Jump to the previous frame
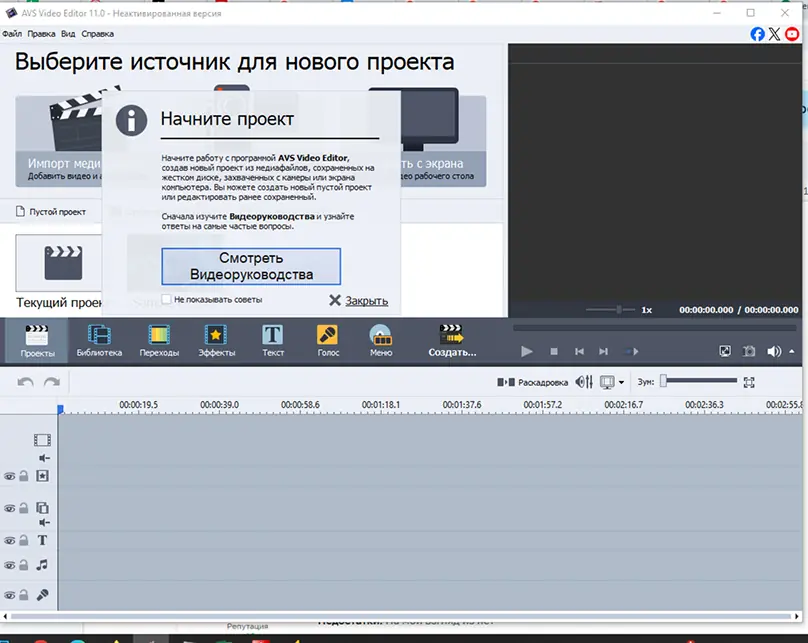 pos(579,351)
